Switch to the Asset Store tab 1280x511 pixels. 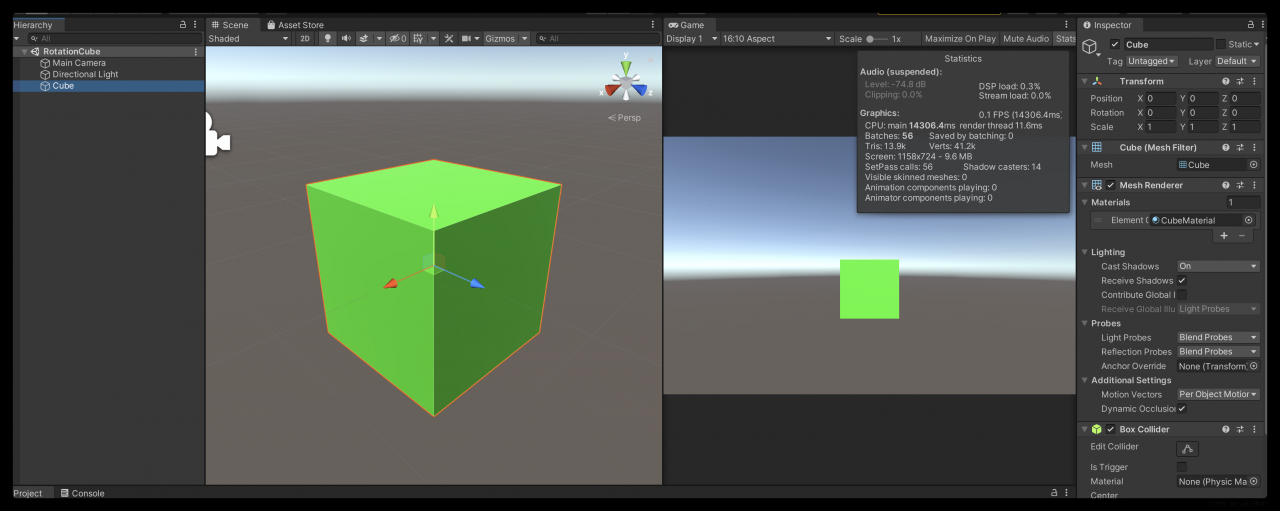[300, 25]
